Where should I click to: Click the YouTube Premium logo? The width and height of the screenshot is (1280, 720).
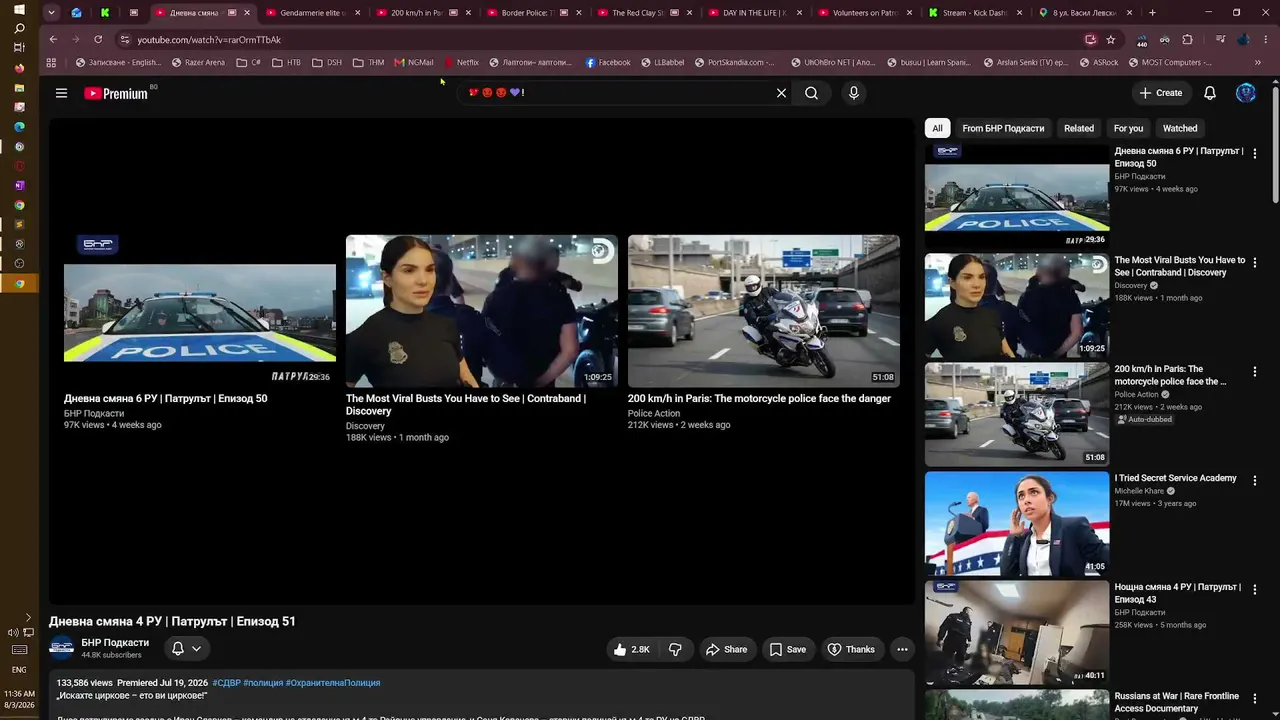(x=116, y=93)
